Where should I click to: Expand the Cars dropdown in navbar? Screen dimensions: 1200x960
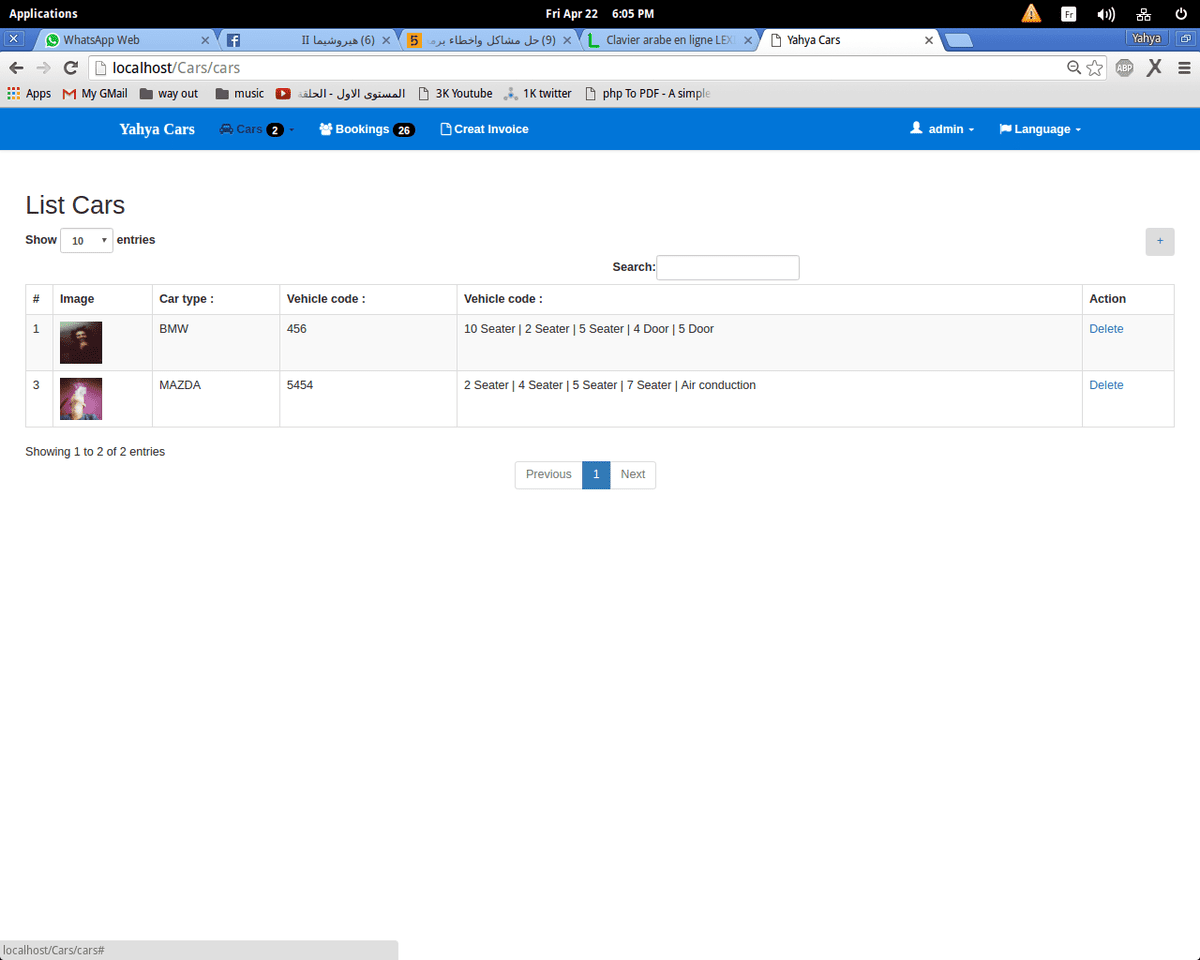pyautogui.click(x=257, y=129)
